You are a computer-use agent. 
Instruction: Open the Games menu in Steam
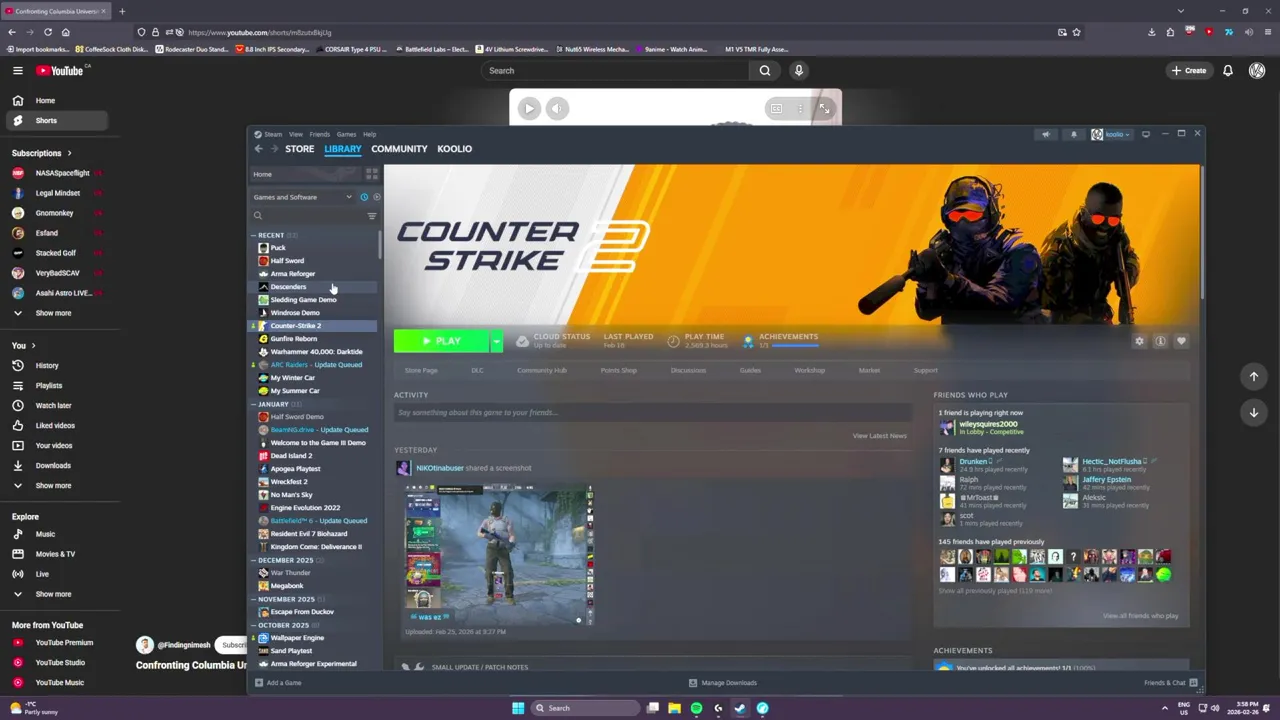tap(346, 134)
